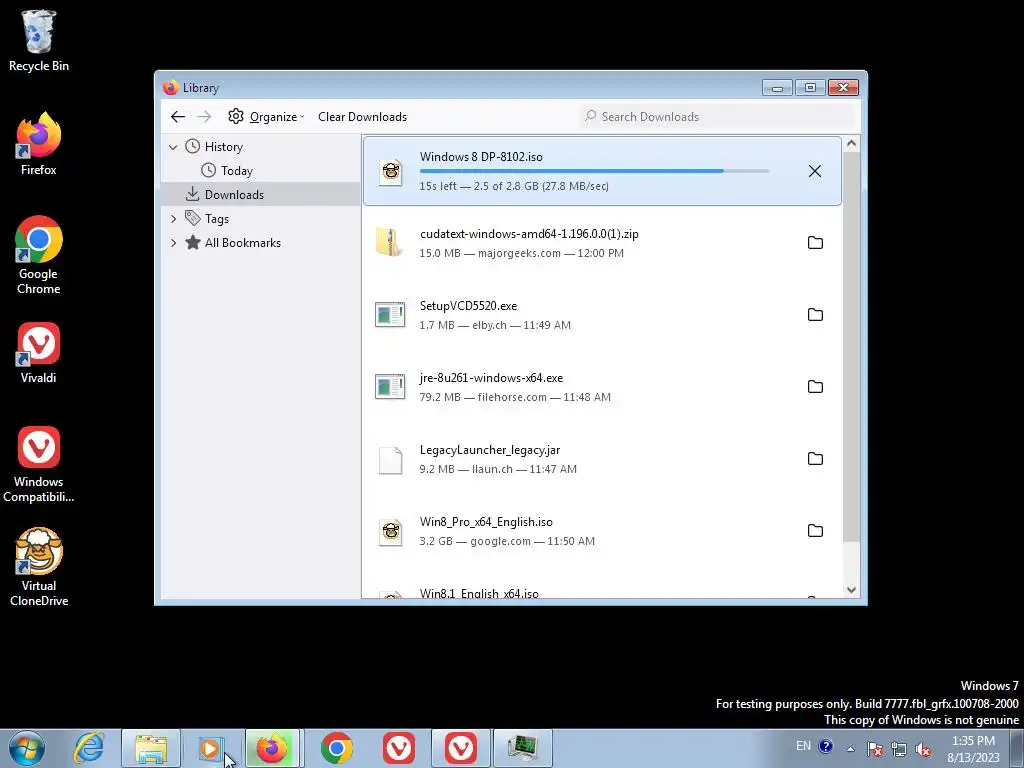The width and height of the screenshot is (1024, 768).
Task: Launch Internet Explorer from the taskbar
Action: click(x=89, y=748)
